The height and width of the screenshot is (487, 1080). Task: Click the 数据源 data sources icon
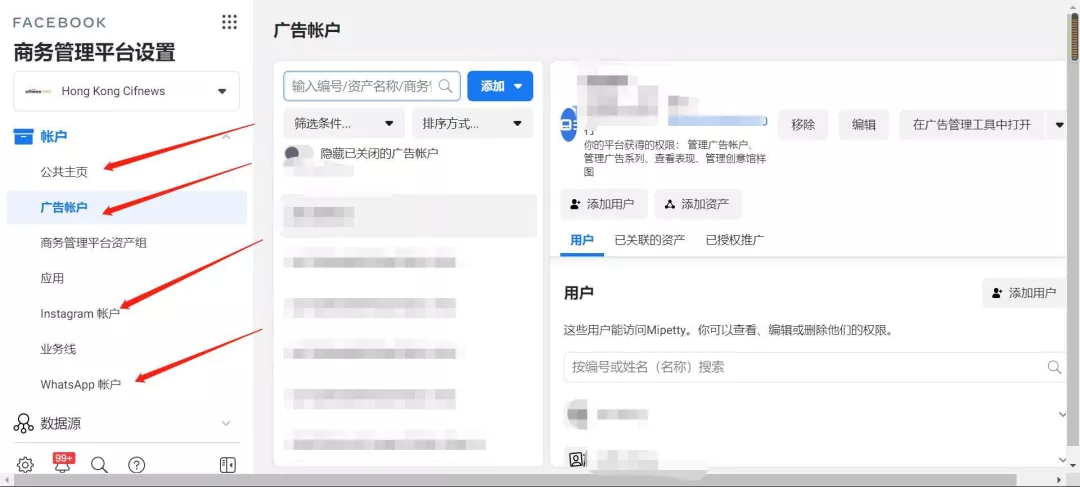click(24, 423)
